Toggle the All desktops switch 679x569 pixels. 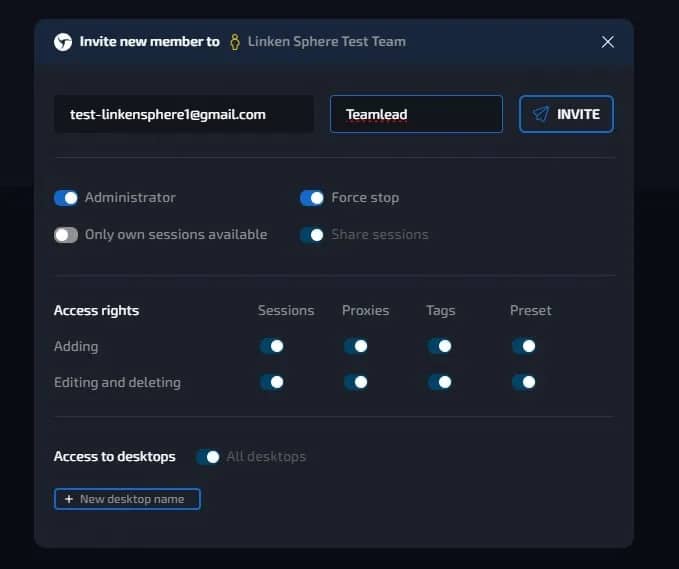[208, 457]
